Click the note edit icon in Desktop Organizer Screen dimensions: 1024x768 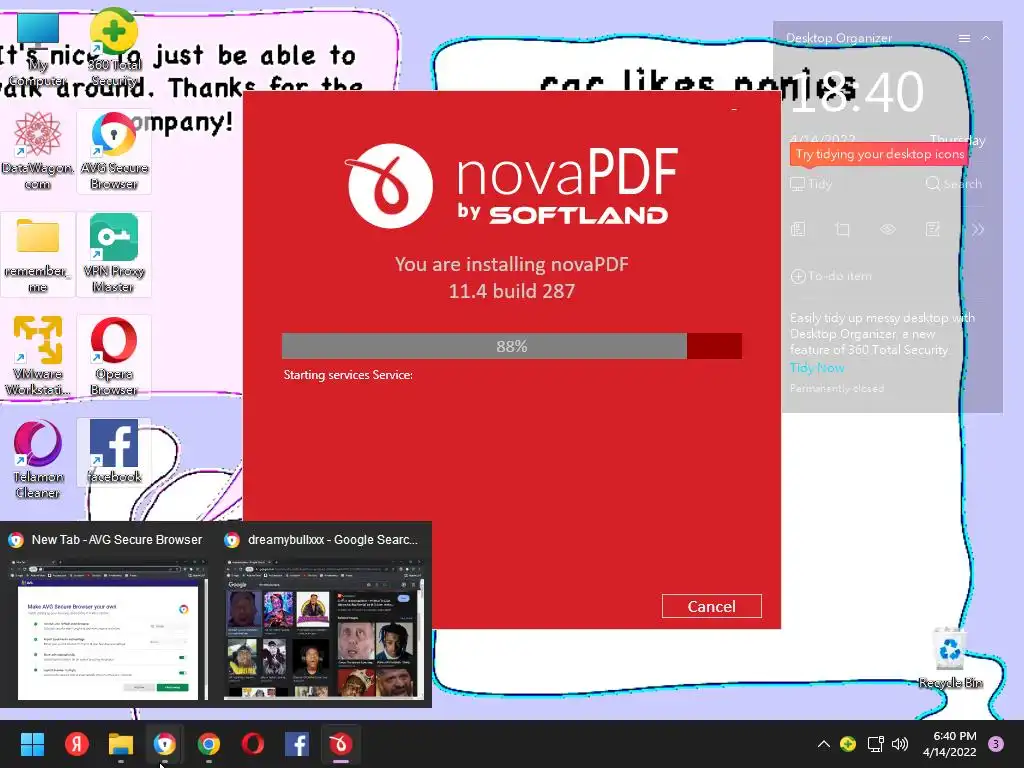pyautogui.click(x=933, y=229)
